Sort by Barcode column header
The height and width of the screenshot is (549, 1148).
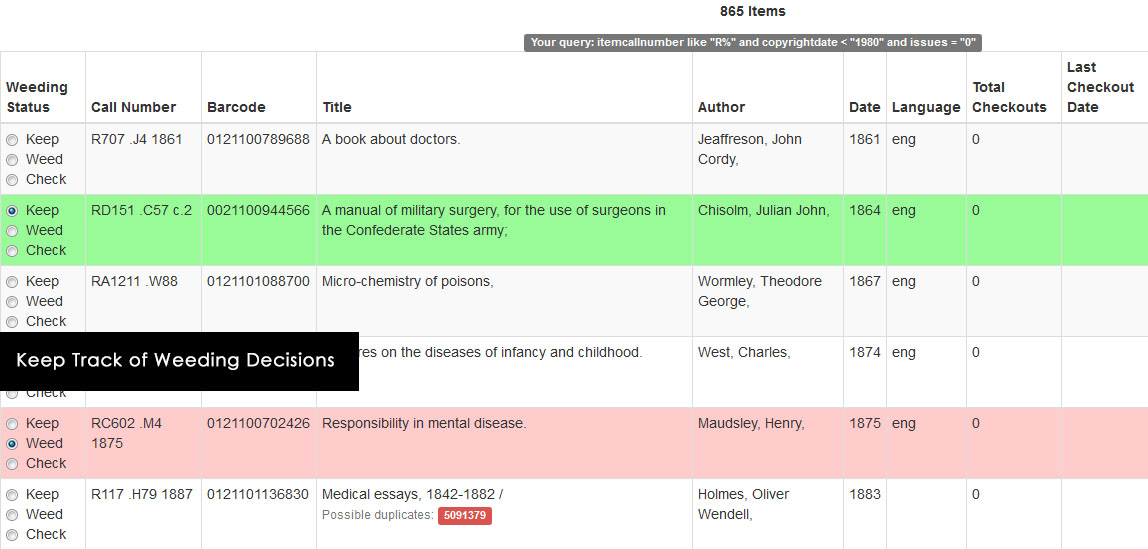pyautogui.click(x=236, y=107)
